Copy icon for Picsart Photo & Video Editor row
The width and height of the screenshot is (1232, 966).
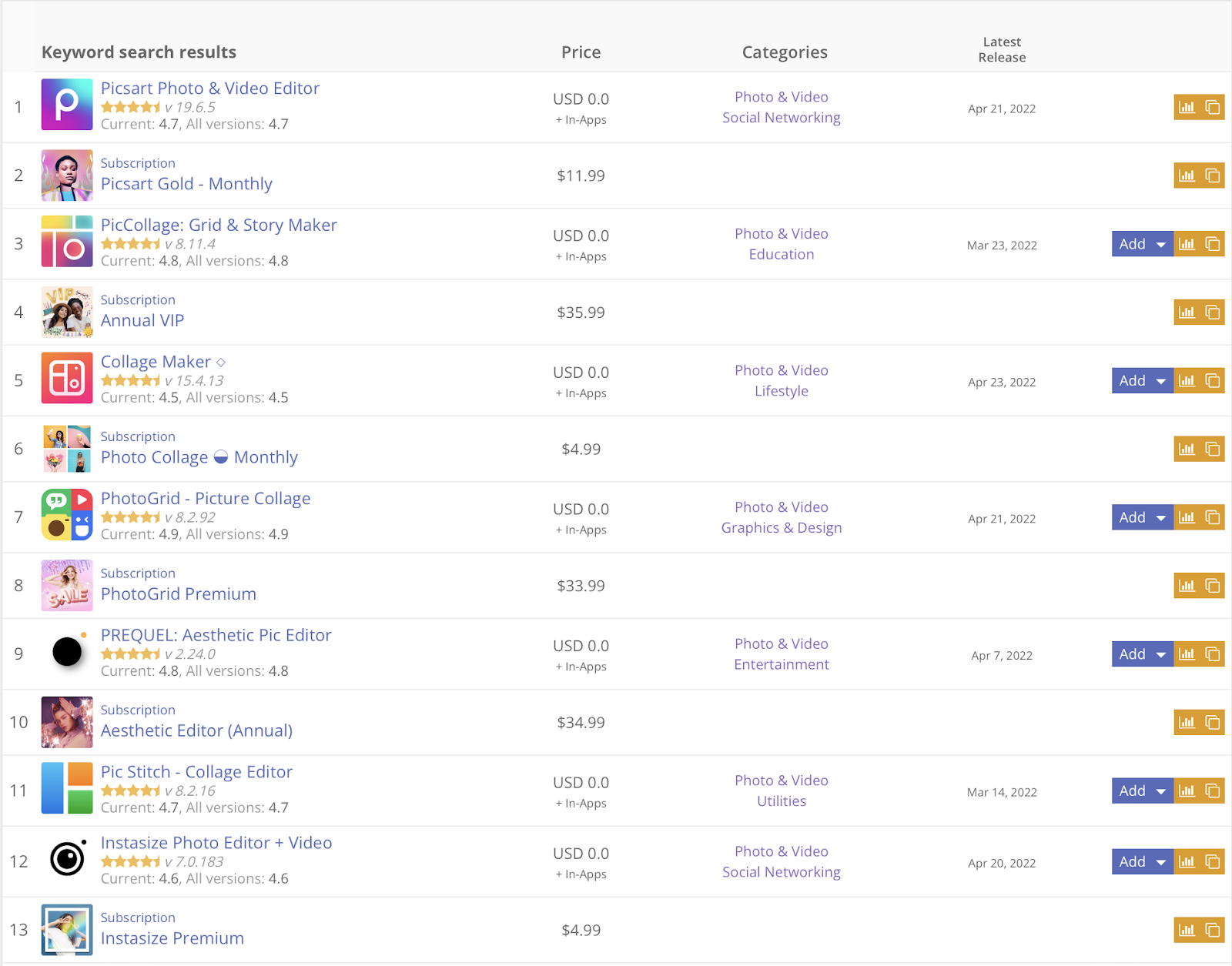1213,107
